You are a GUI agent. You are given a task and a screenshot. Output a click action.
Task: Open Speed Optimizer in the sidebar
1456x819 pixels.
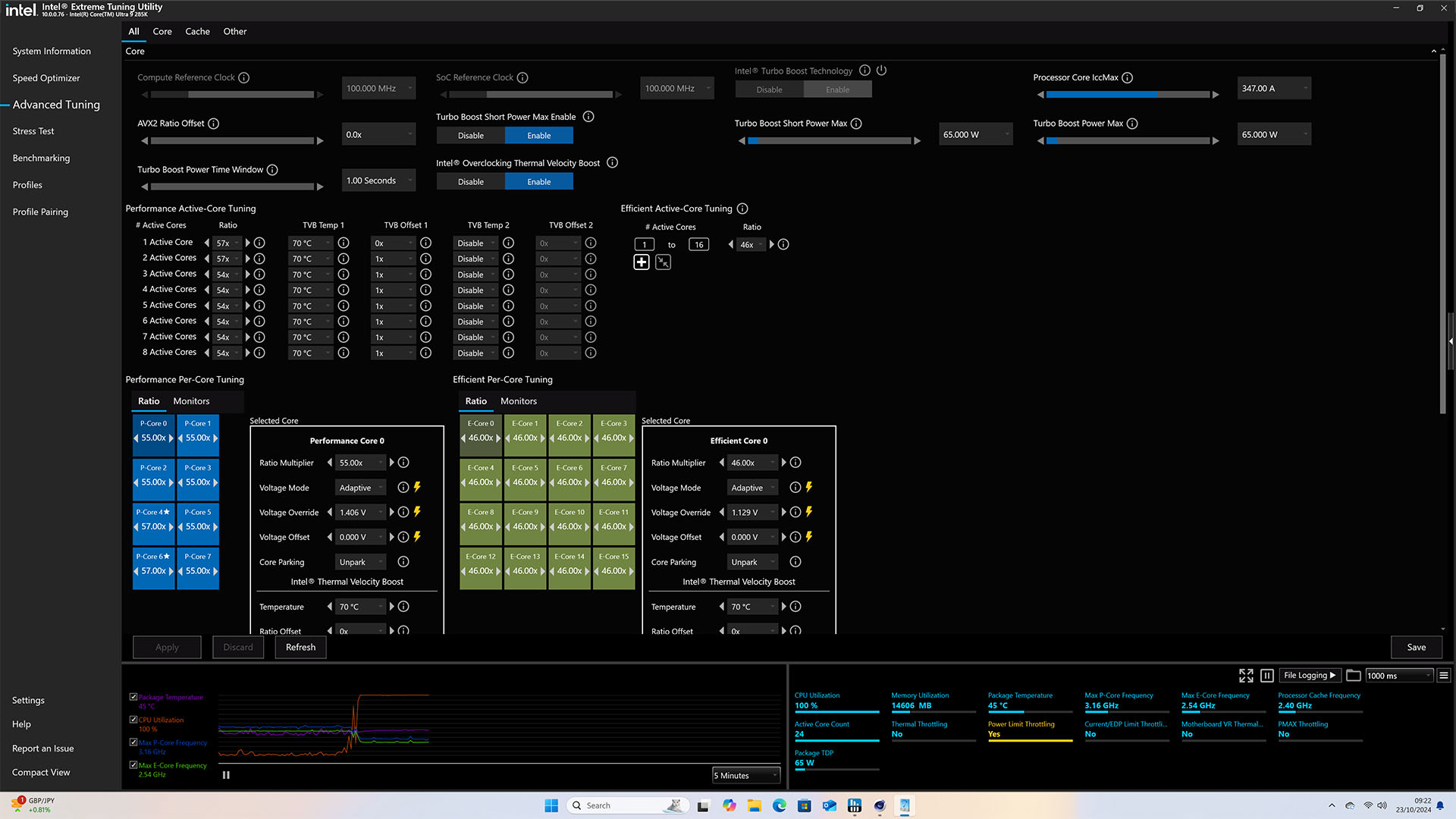click(x=46, y=78)
